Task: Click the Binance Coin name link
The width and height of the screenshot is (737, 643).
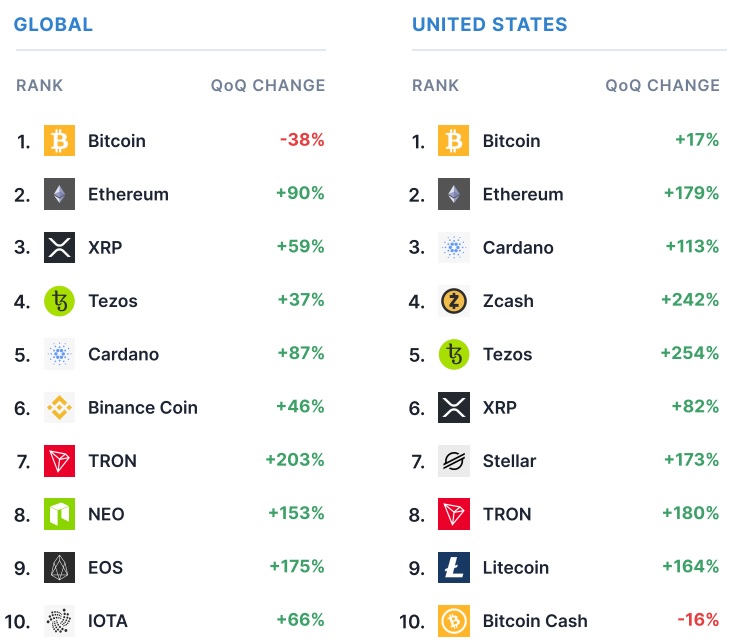Action: [x=143, y=407]
